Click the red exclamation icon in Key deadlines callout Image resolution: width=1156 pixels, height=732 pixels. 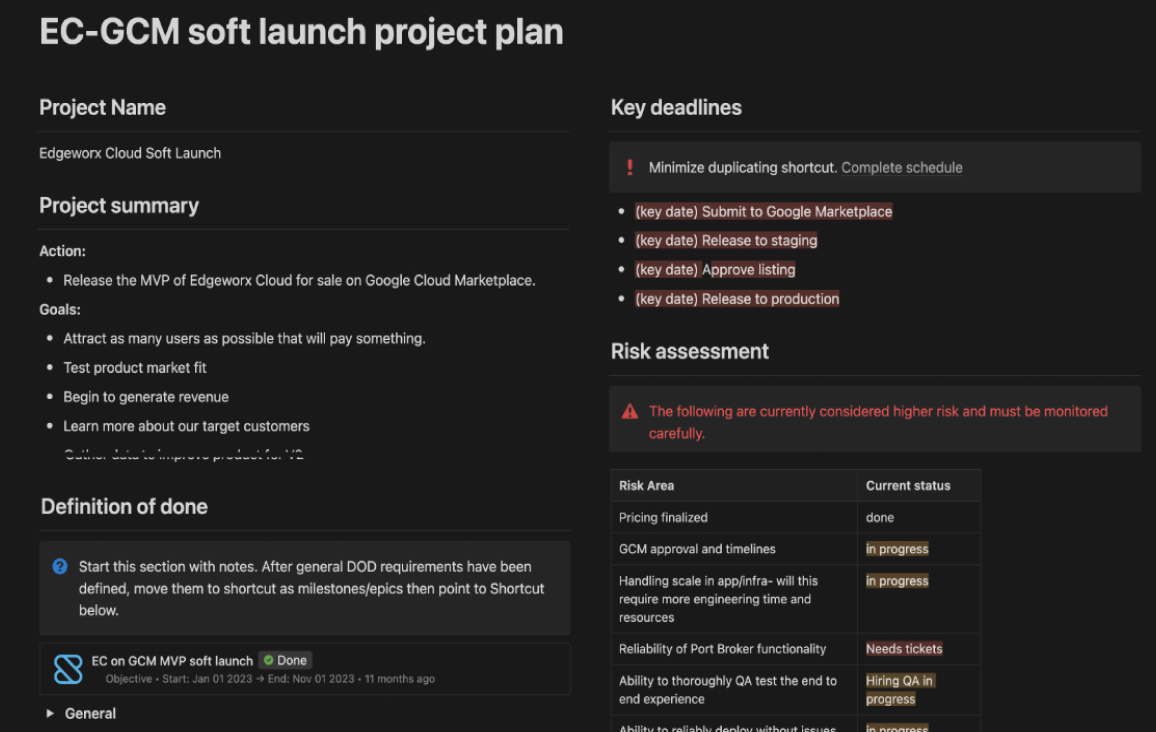[630, 167]
